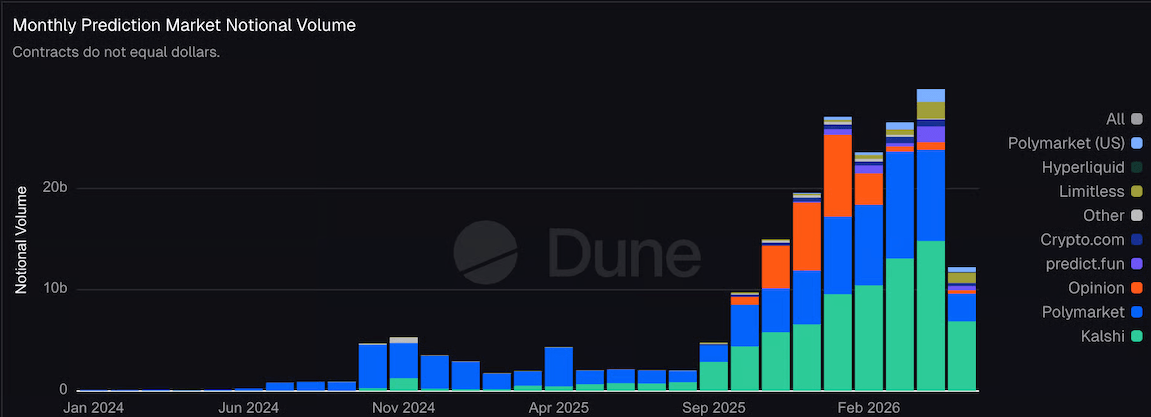1151x417 pixels.
Task: Click the 'Sep 2025' x-axis label
Action: coord(714,407)
